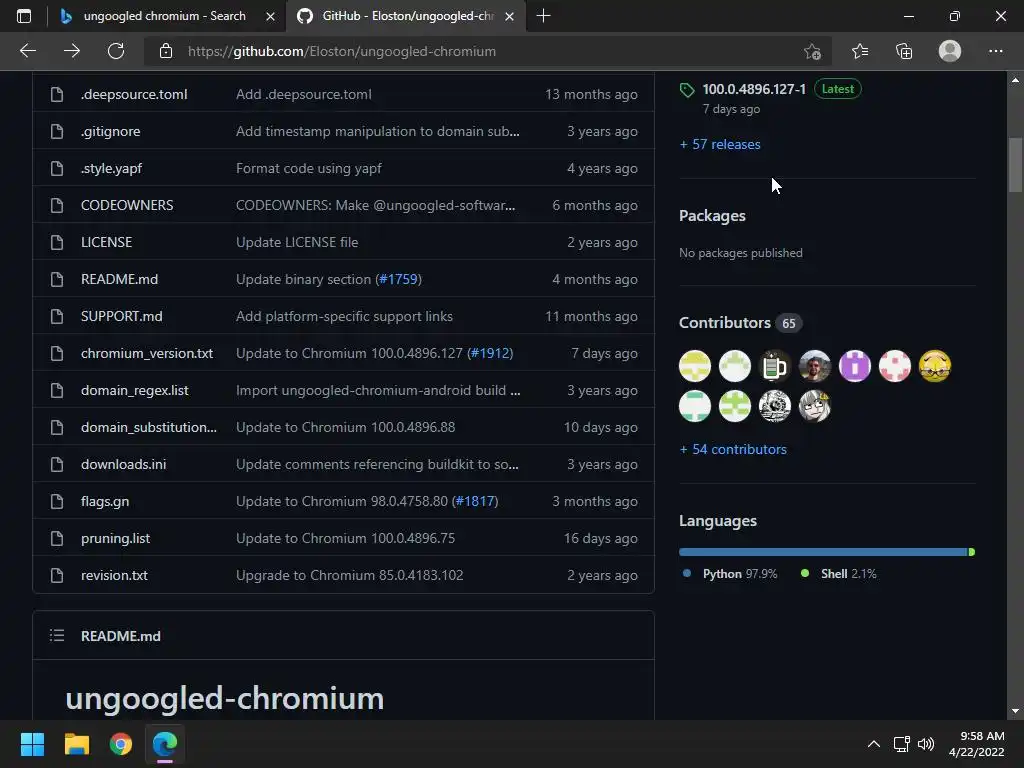The width and height of the screenshot is (1024, 768).
Task: Open File Explorer from taskbar
Action: (x=76, y=744)
